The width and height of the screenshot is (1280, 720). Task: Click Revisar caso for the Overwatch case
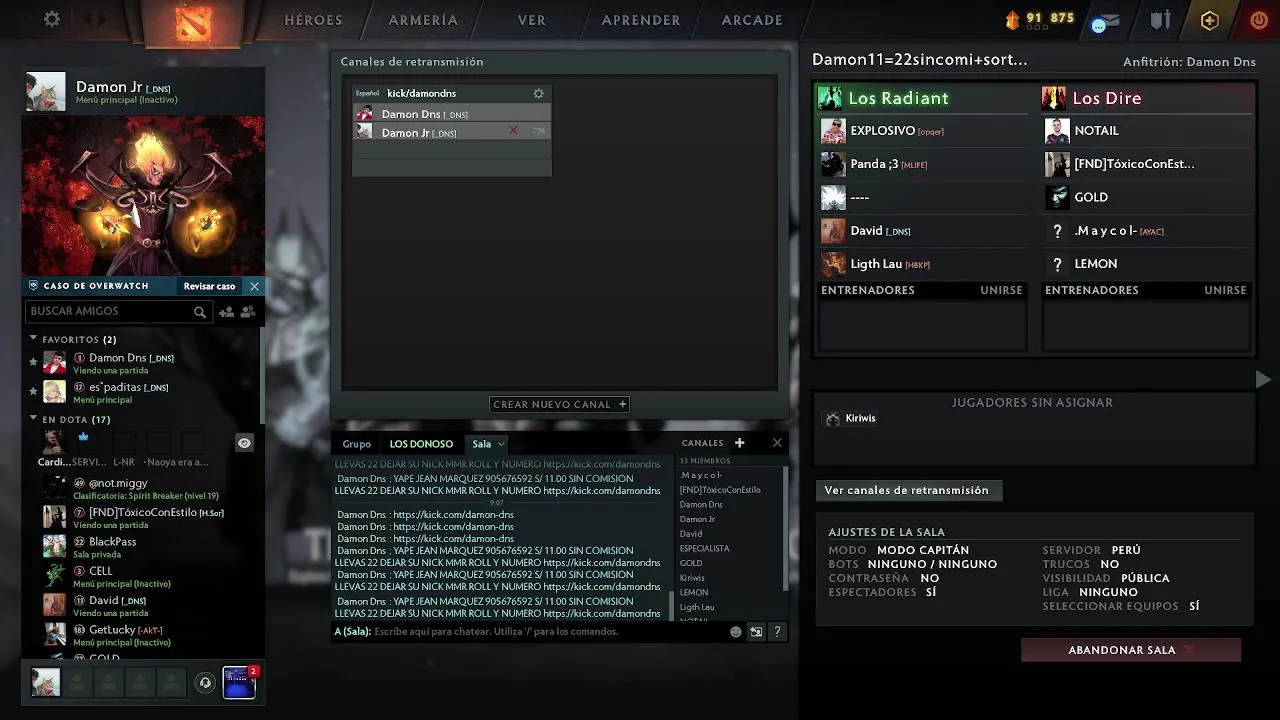pyautogui.click(x=209, y=286)
